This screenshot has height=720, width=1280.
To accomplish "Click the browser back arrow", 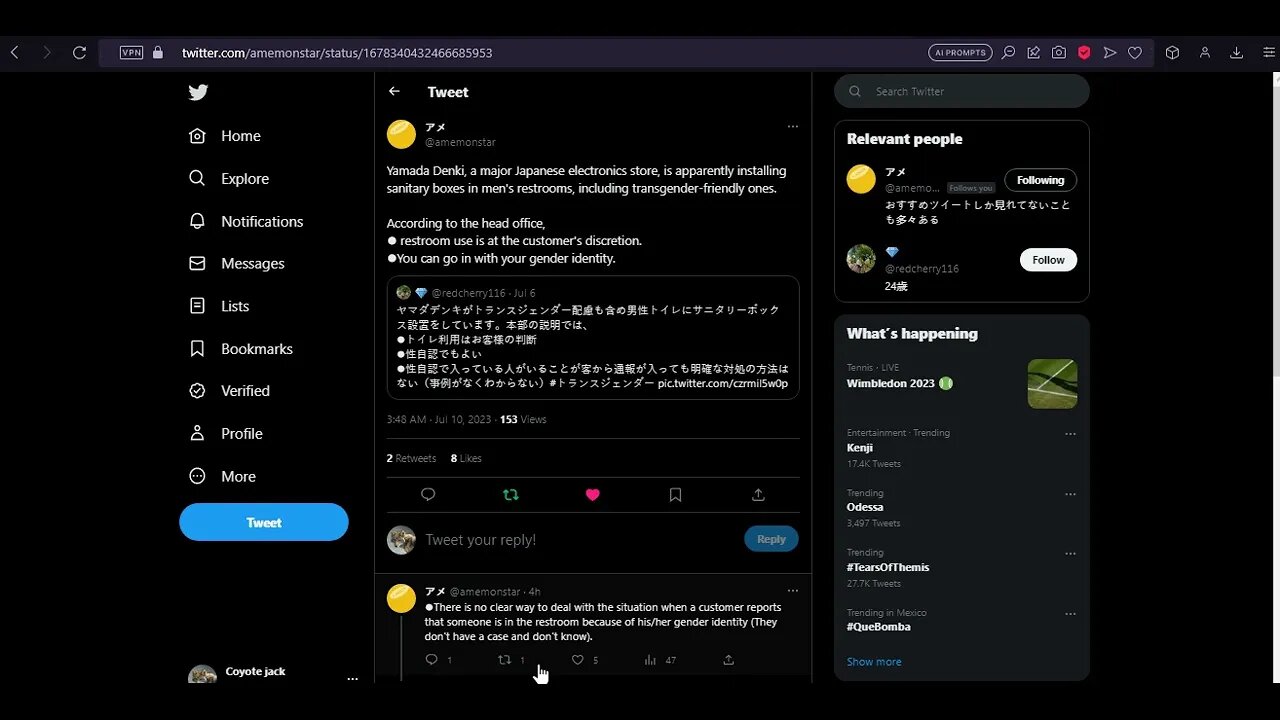I will (15, 52).
